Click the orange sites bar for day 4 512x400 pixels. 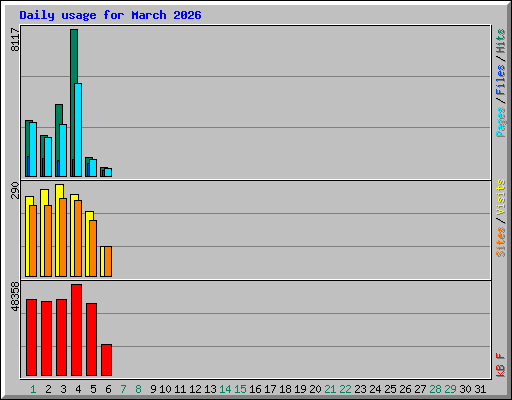click(78, 238)
